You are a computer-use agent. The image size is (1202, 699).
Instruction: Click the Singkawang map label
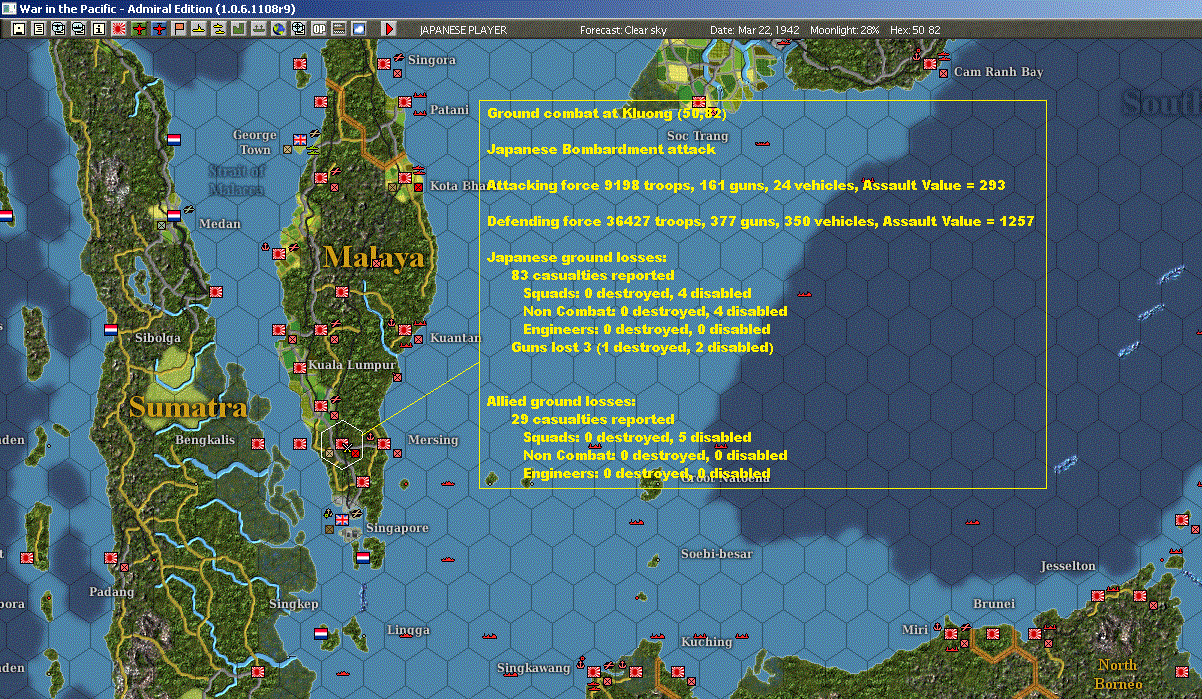pos(533,667)
